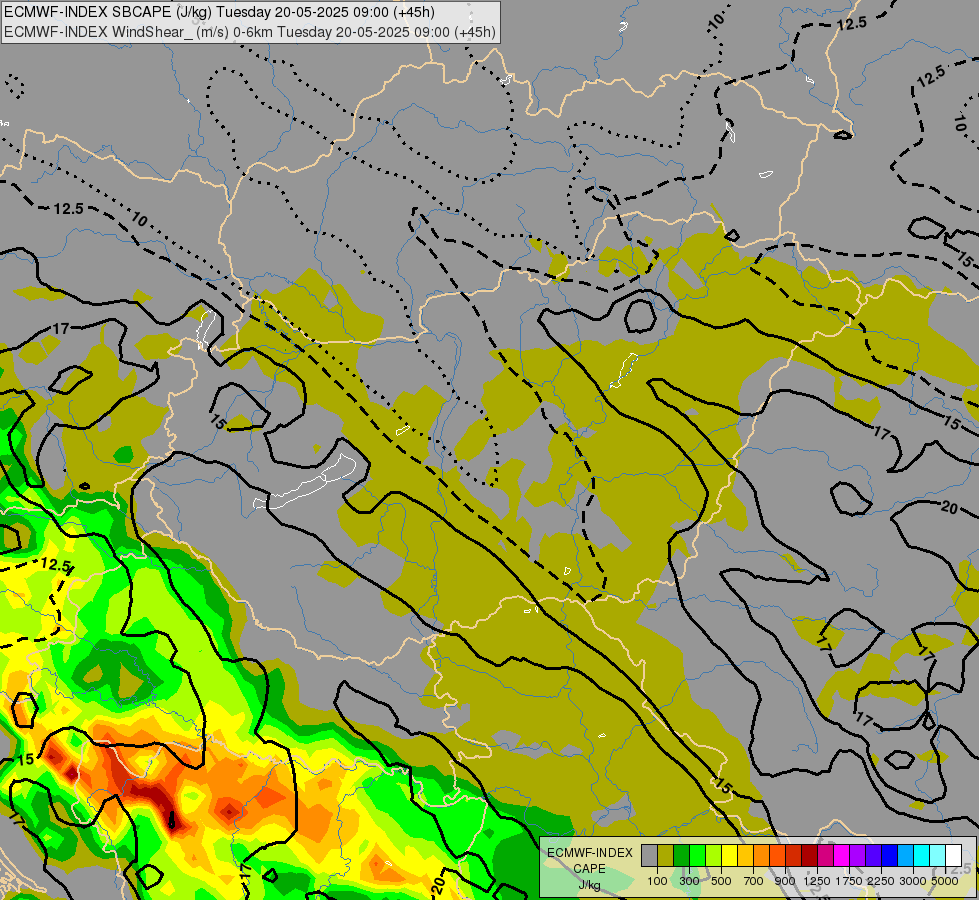Click the 700 legend tick label
Screen dimensions: 979x900
tap(754, 881)
